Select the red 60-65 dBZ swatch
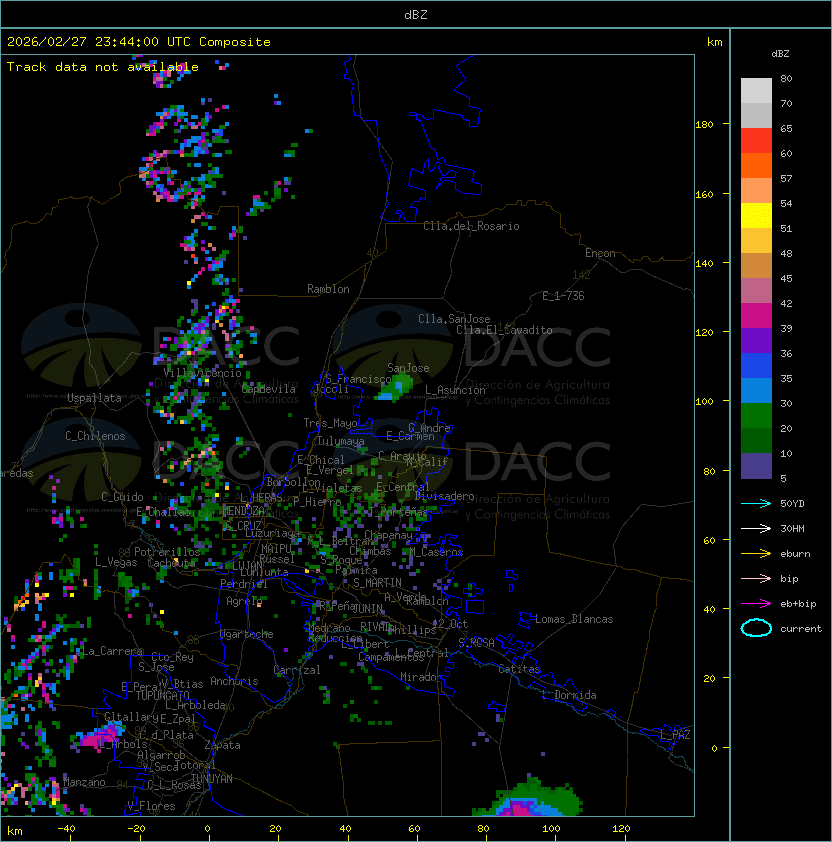The height and width of the screenshot is (842, 832). [x=756, y=141]
